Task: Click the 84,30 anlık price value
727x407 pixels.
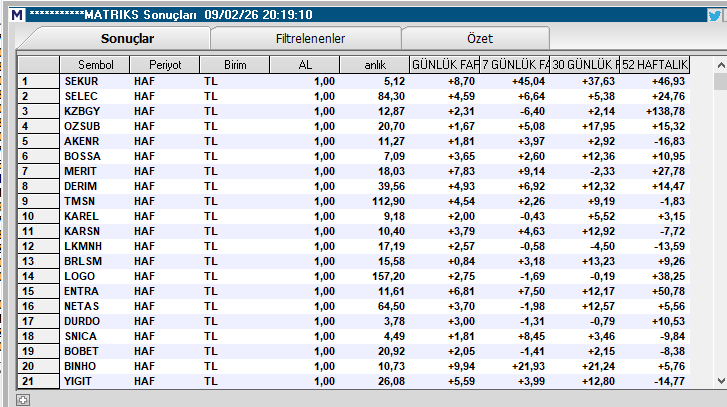Action: tap(391, 96)
